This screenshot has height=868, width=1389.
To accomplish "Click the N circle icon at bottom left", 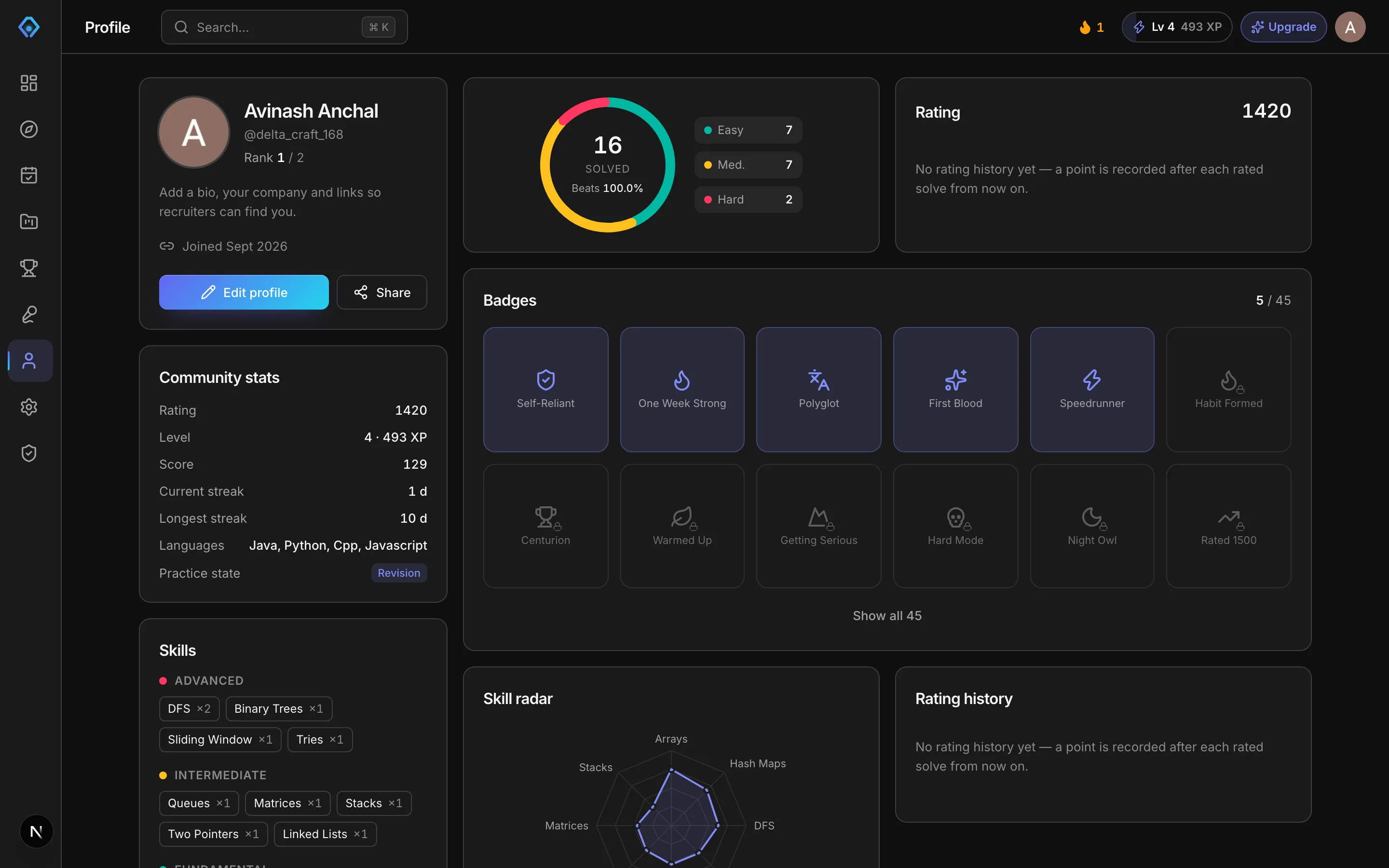I will tap(36, 831).
